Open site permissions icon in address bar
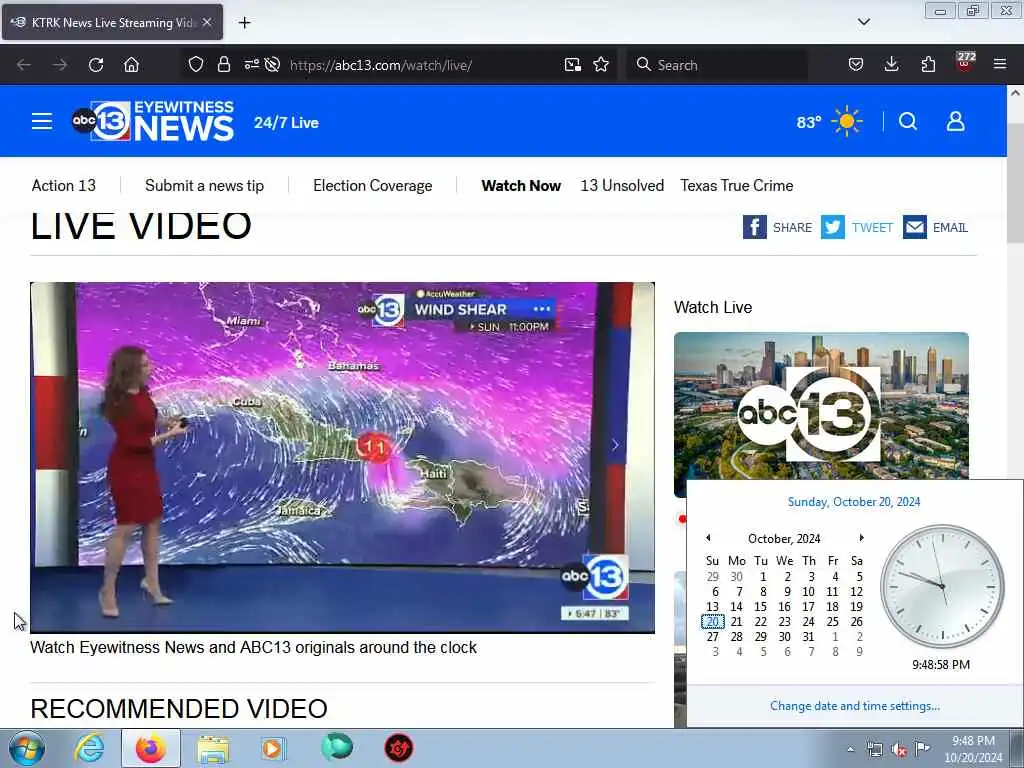This screenshot has height=768, width=1024. point(251,65)
